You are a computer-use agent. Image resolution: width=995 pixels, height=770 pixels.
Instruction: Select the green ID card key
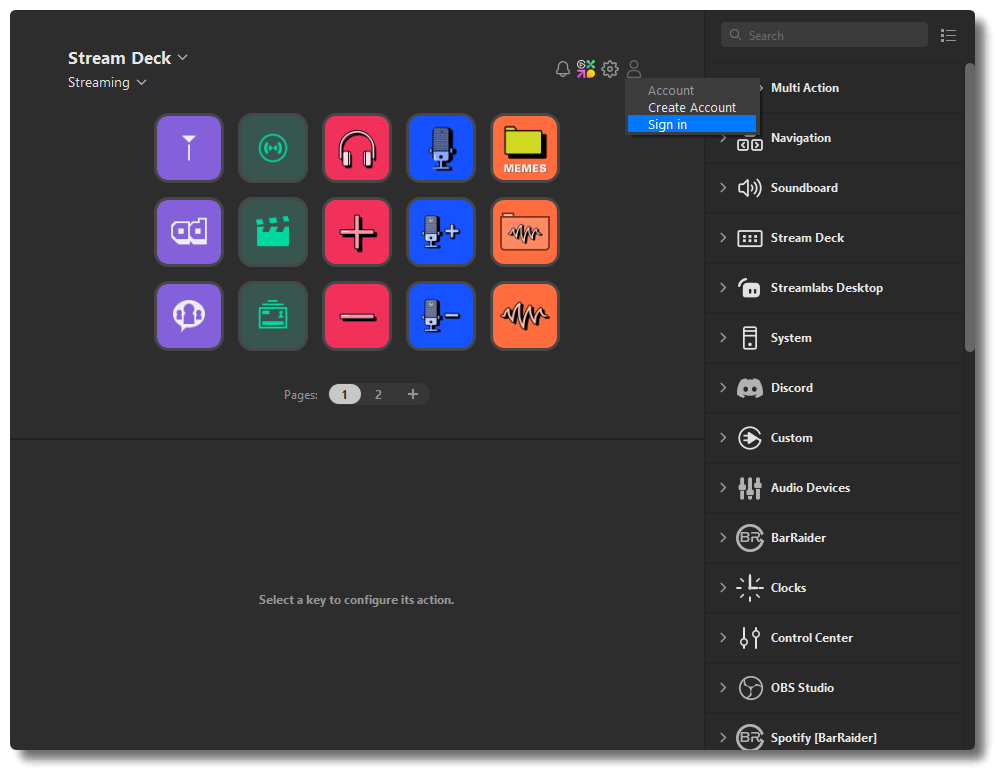tap(273, 315)
